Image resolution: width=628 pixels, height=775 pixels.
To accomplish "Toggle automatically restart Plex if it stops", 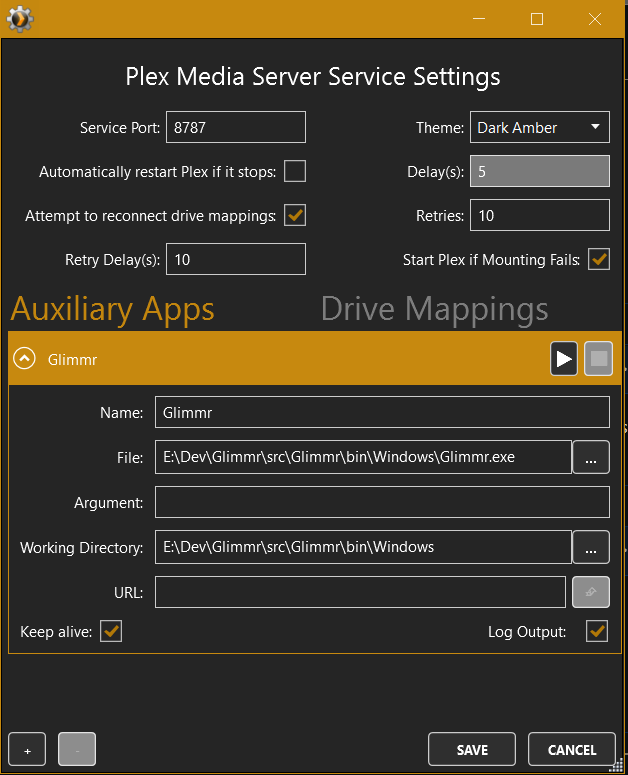I will pyautogui.click(x=294, y=171).
